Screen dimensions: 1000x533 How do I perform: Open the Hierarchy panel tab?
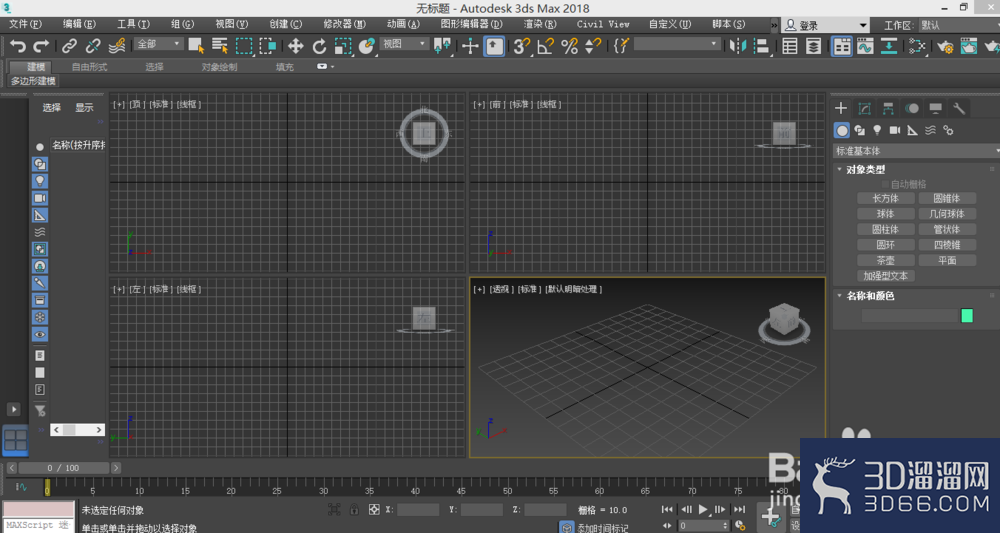coord(888,108)
